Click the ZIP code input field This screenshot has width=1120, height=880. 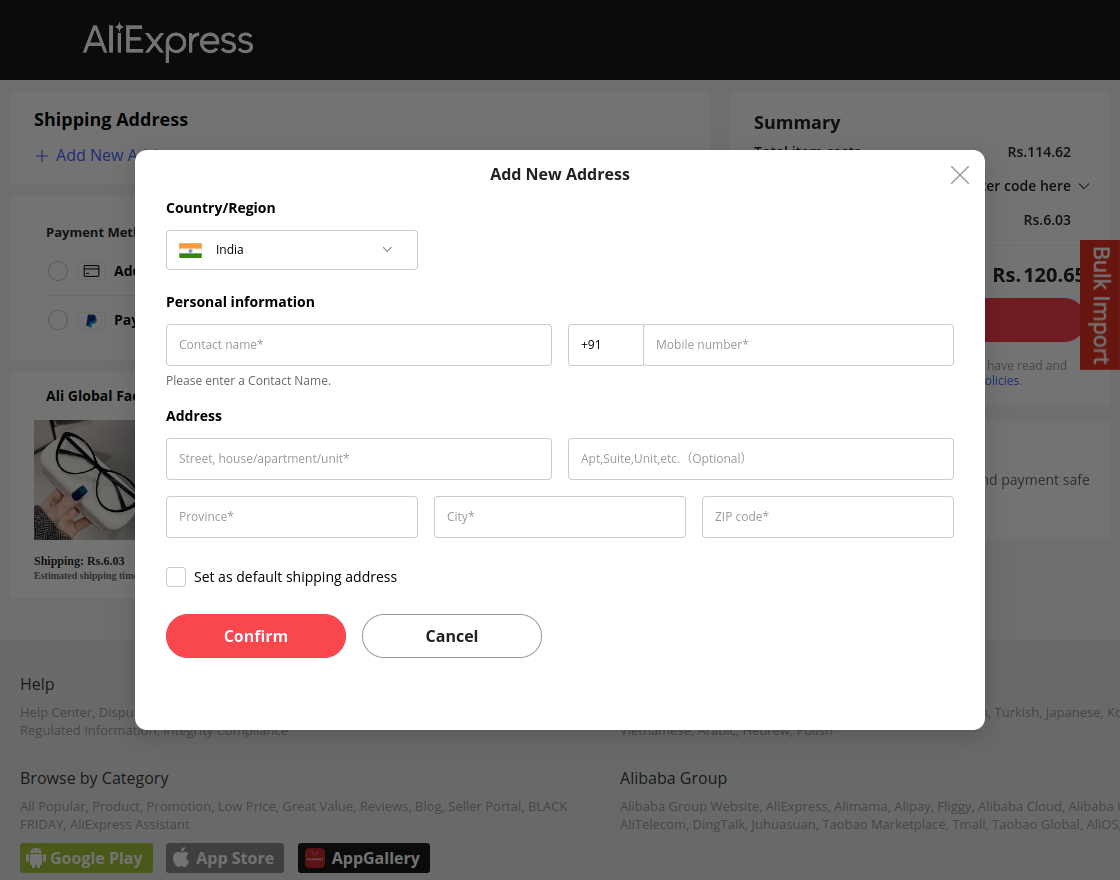827,517
